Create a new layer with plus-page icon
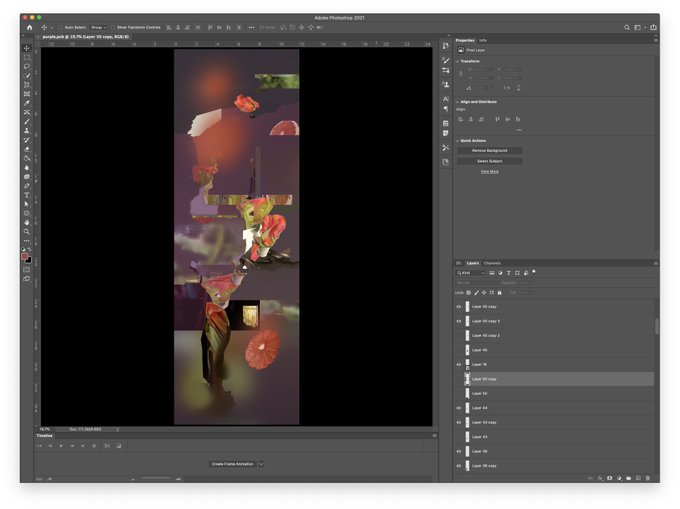The width and height of the screenshot is (680, 509). point(638,478)
